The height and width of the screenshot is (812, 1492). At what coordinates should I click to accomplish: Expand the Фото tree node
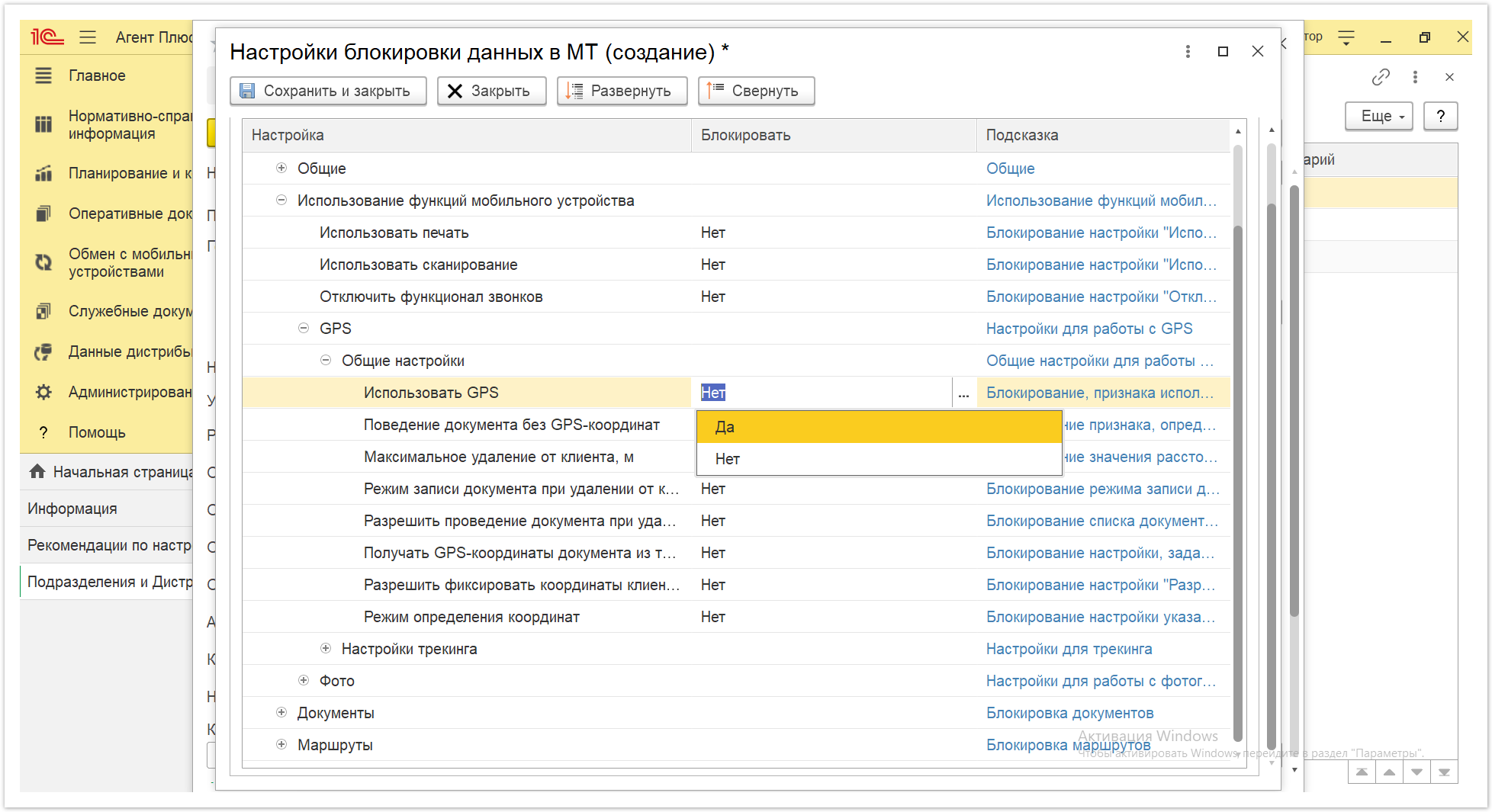304,680
